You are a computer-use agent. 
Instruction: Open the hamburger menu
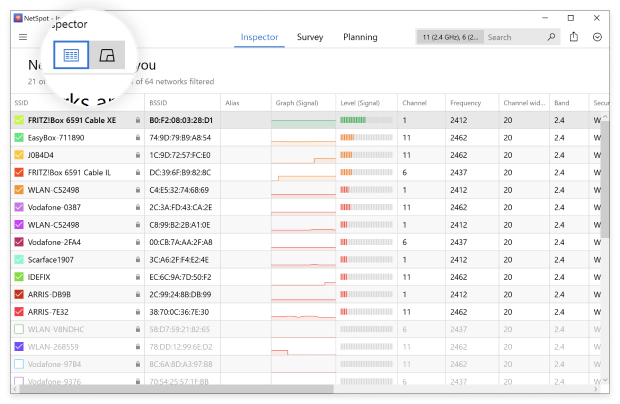(x=23, y=37)
